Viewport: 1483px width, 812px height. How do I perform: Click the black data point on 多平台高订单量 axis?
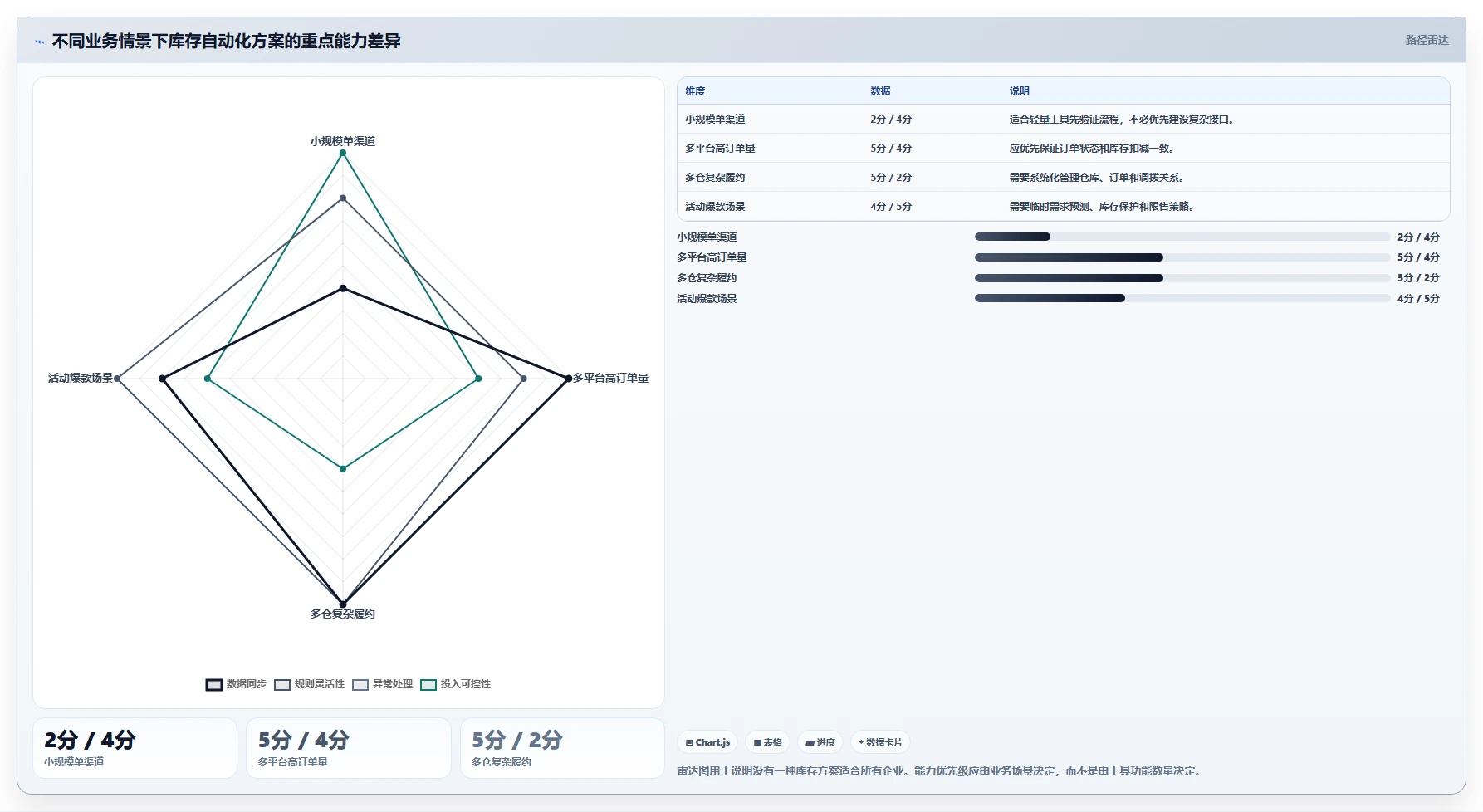568,379
